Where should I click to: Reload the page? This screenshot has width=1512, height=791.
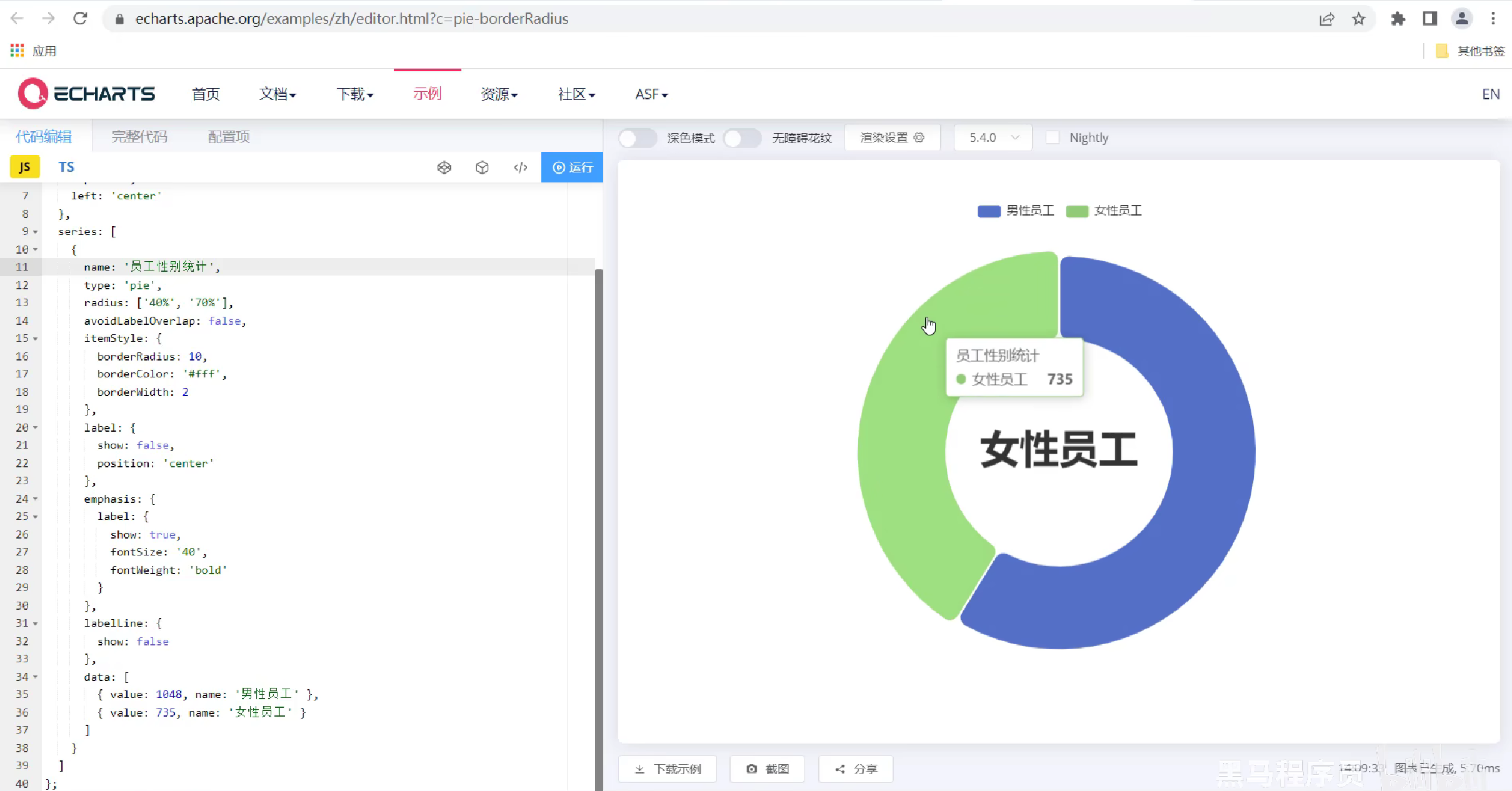(80, 19)
